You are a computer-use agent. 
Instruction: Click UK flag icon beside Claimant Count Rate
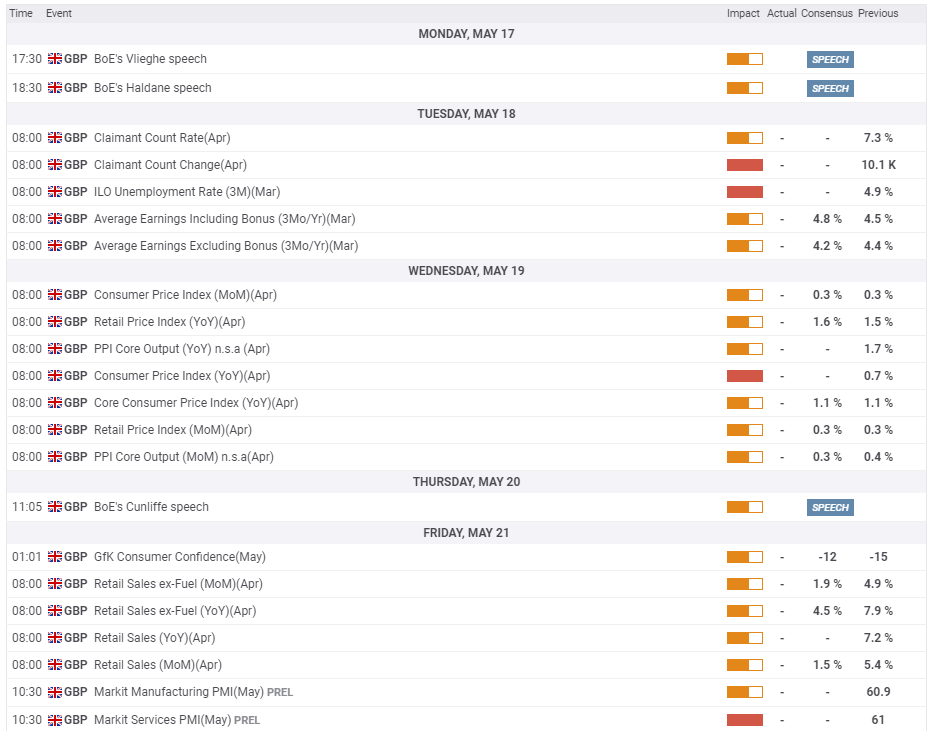point(55,138)
